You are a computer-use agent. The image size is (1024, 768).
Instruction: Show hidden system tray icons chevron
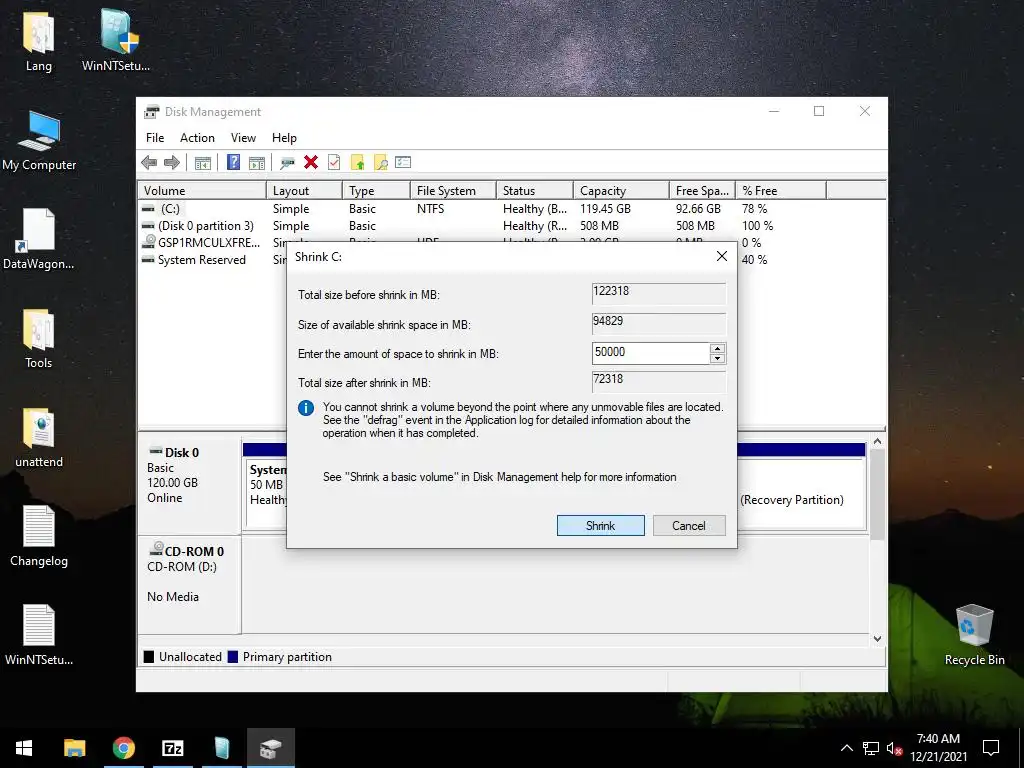tap(846, 748)
